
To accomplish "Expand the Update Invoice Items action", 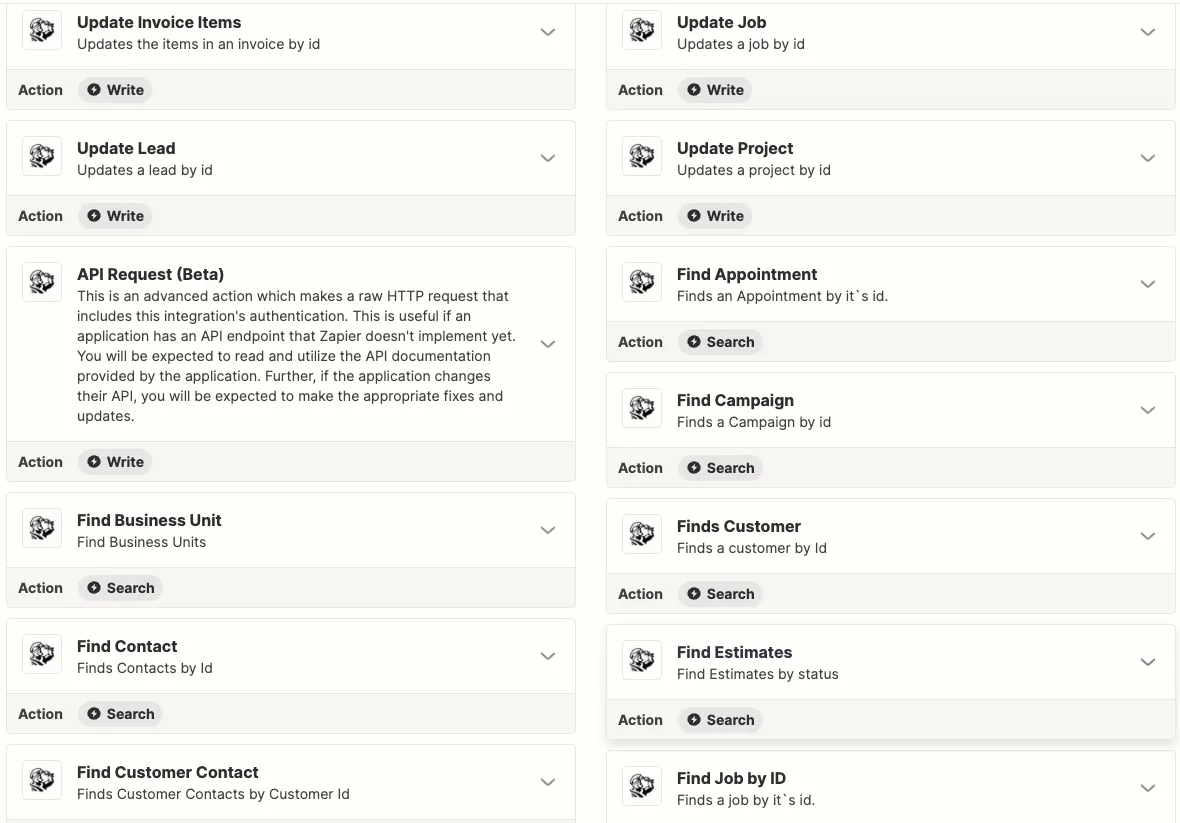I will [548, 32].
